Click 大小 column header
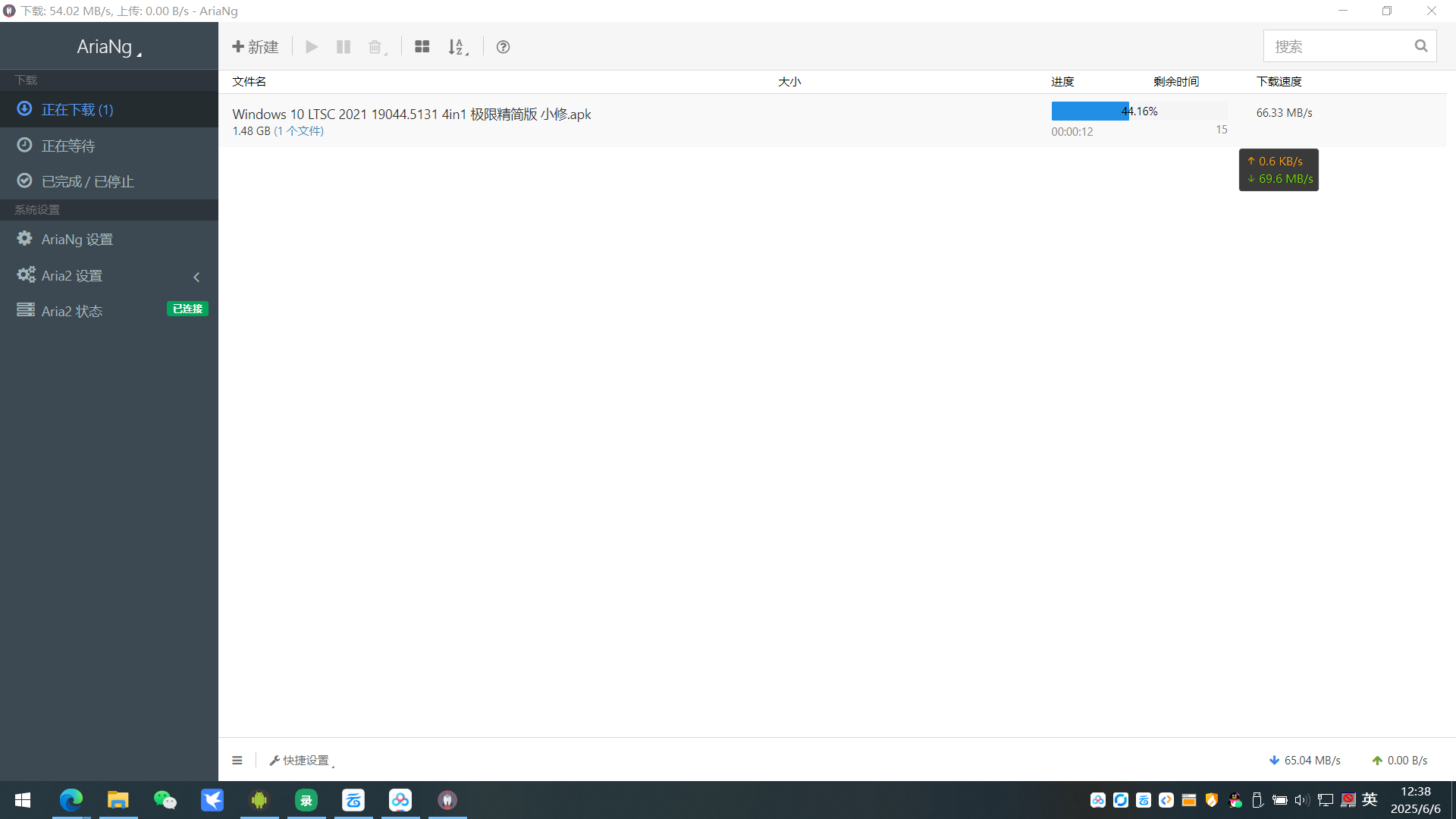Screen dimensions: 1456x819 tap(789, 82)
